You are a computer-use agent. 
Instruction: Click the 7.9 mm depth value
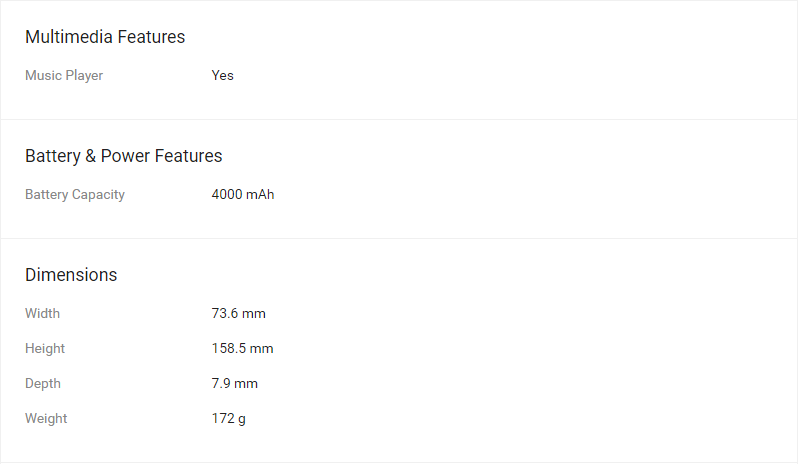[x=235, y=383]
